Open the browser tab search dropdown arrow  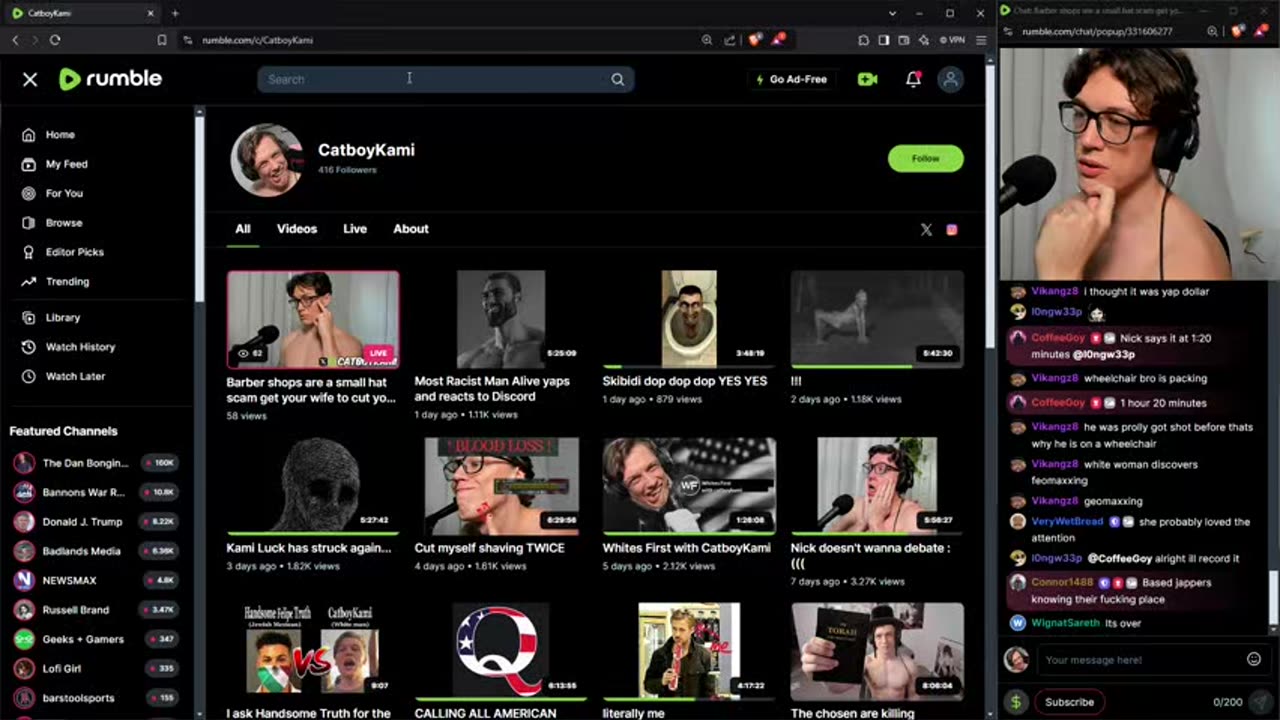892,13
